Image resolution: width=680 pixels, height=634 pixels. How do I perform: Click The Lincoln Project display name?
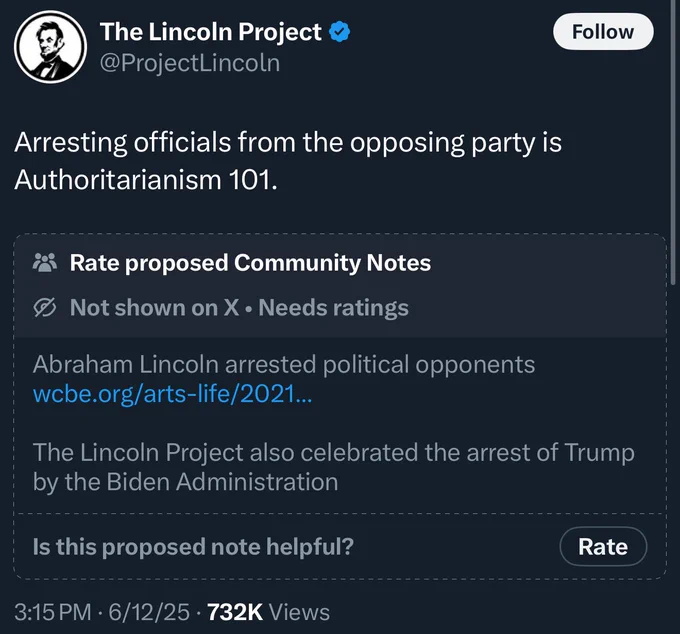coord(210,32)
